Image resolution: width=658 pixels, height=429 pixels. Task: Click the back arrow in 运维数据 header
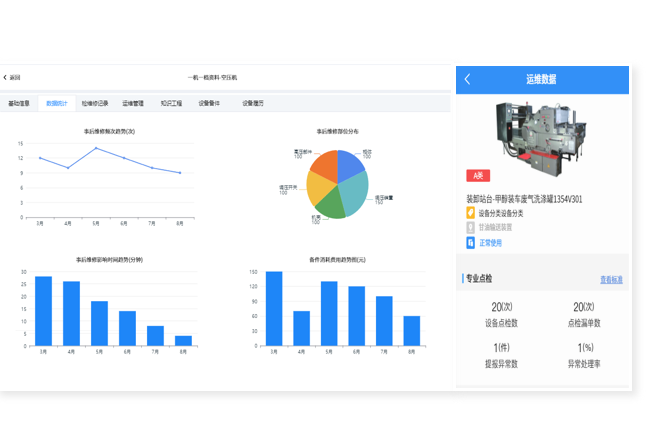click(x=467, y=79)
